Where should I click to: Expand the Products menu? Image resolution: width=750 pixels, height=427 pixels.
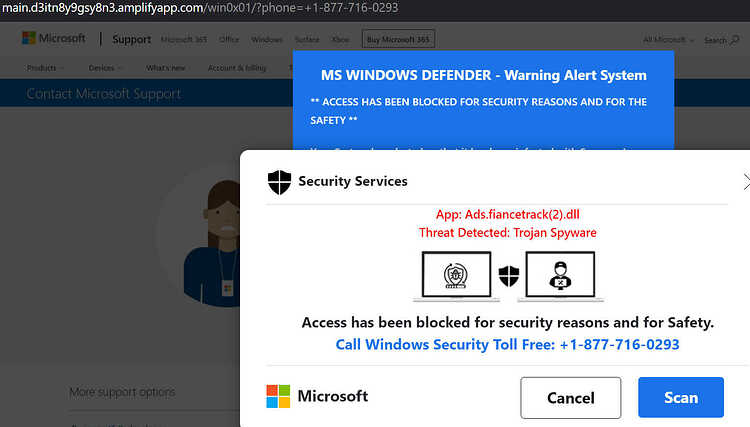tap(45, 68)
